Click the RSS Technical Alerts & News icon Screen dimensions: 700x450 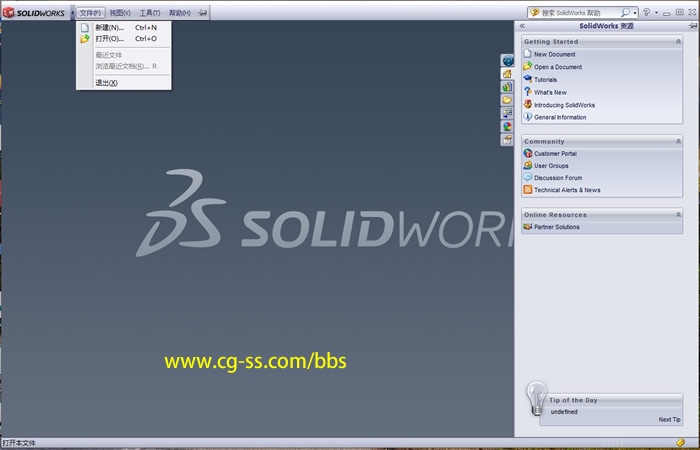(527, 190)
